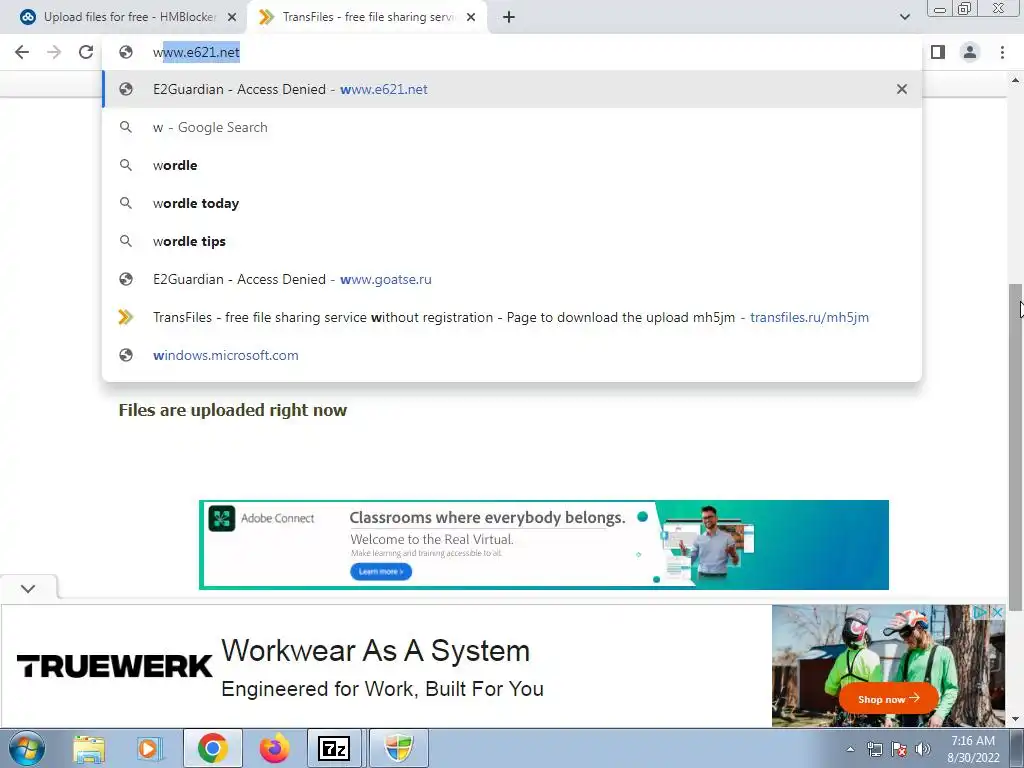The height and width of the screenshot is (768, 1024).
Task: Click the TransFiles arrow icon in suggestions
Action: [125, 317]
